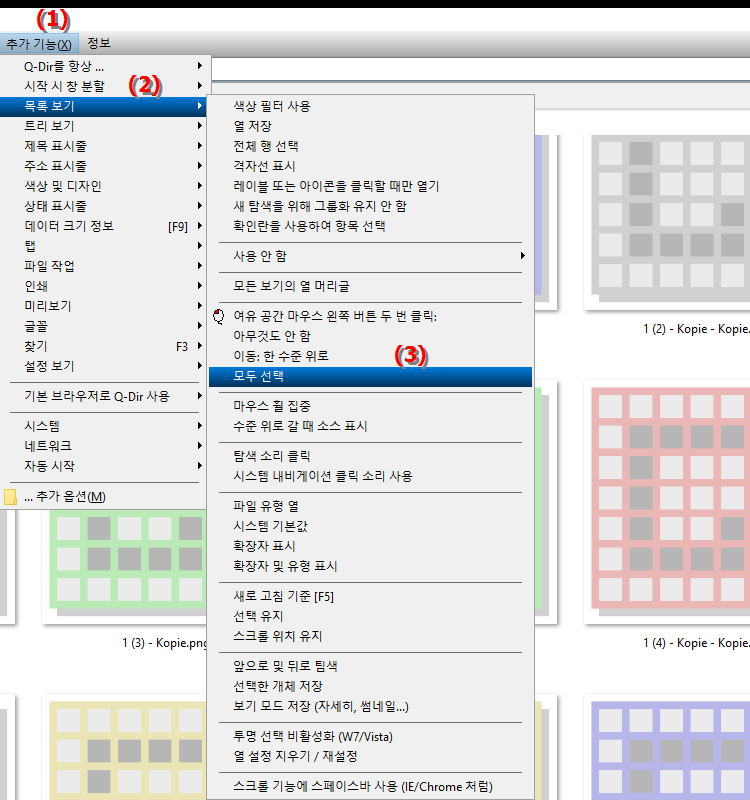750x800 pixels.
Task: Open 기본 브라우저로 Q-Dir 사용 submenu
Action: (105, 396)
